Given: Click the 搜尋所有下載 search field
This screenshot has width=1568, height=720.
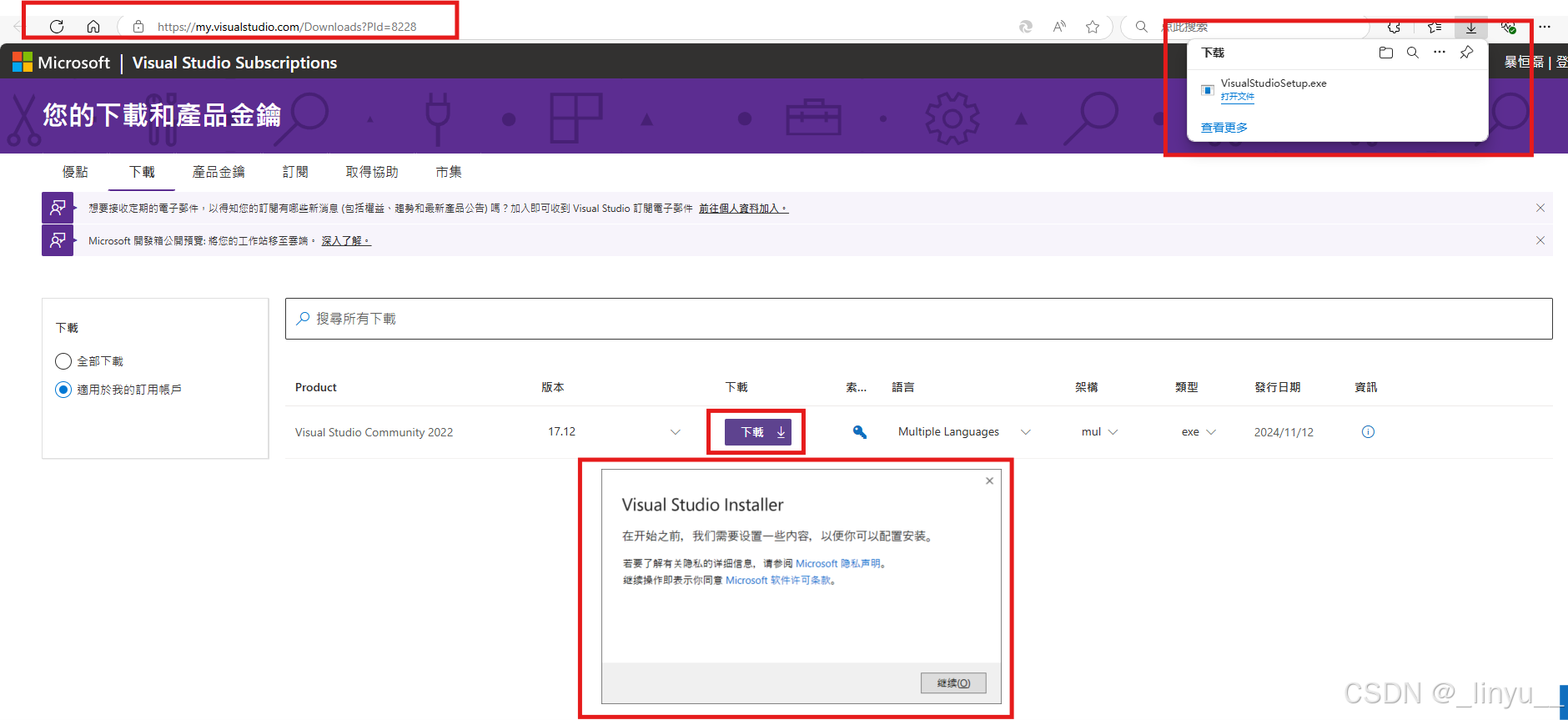Looking at the screenshot, I should click(918, 319).
